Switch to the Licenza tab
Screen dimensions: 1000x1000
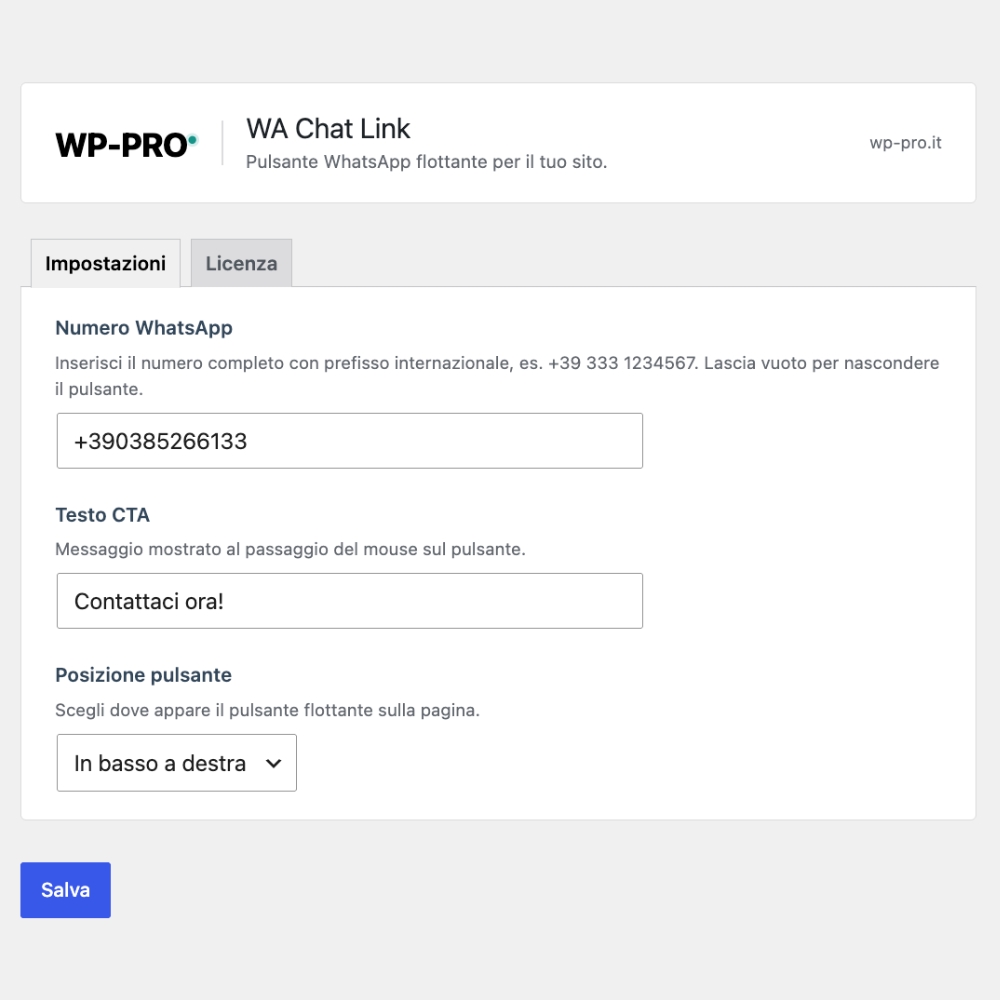tap(241, 263)
